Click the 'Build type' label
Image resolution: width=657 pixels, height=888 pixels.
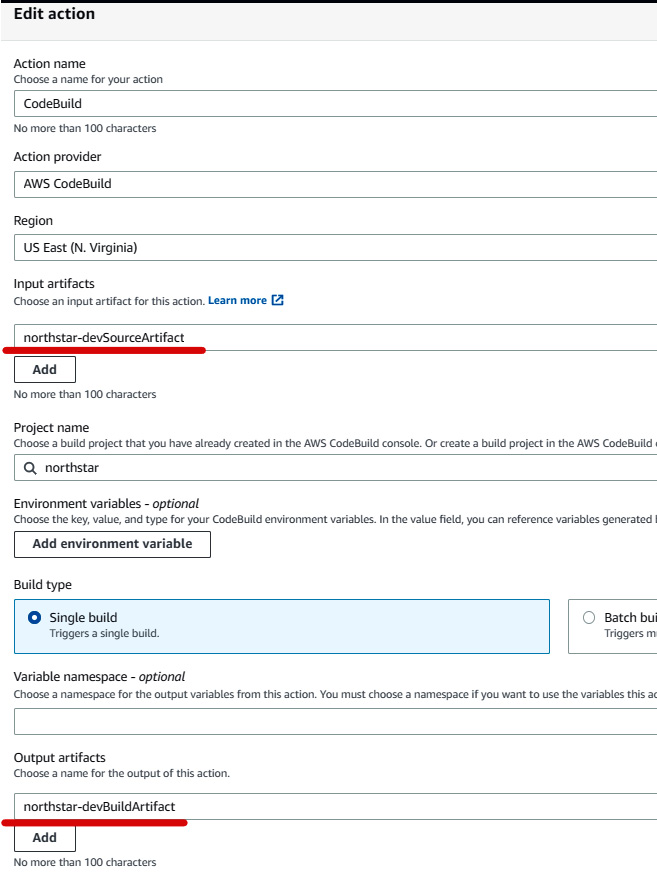coord(42,584)
